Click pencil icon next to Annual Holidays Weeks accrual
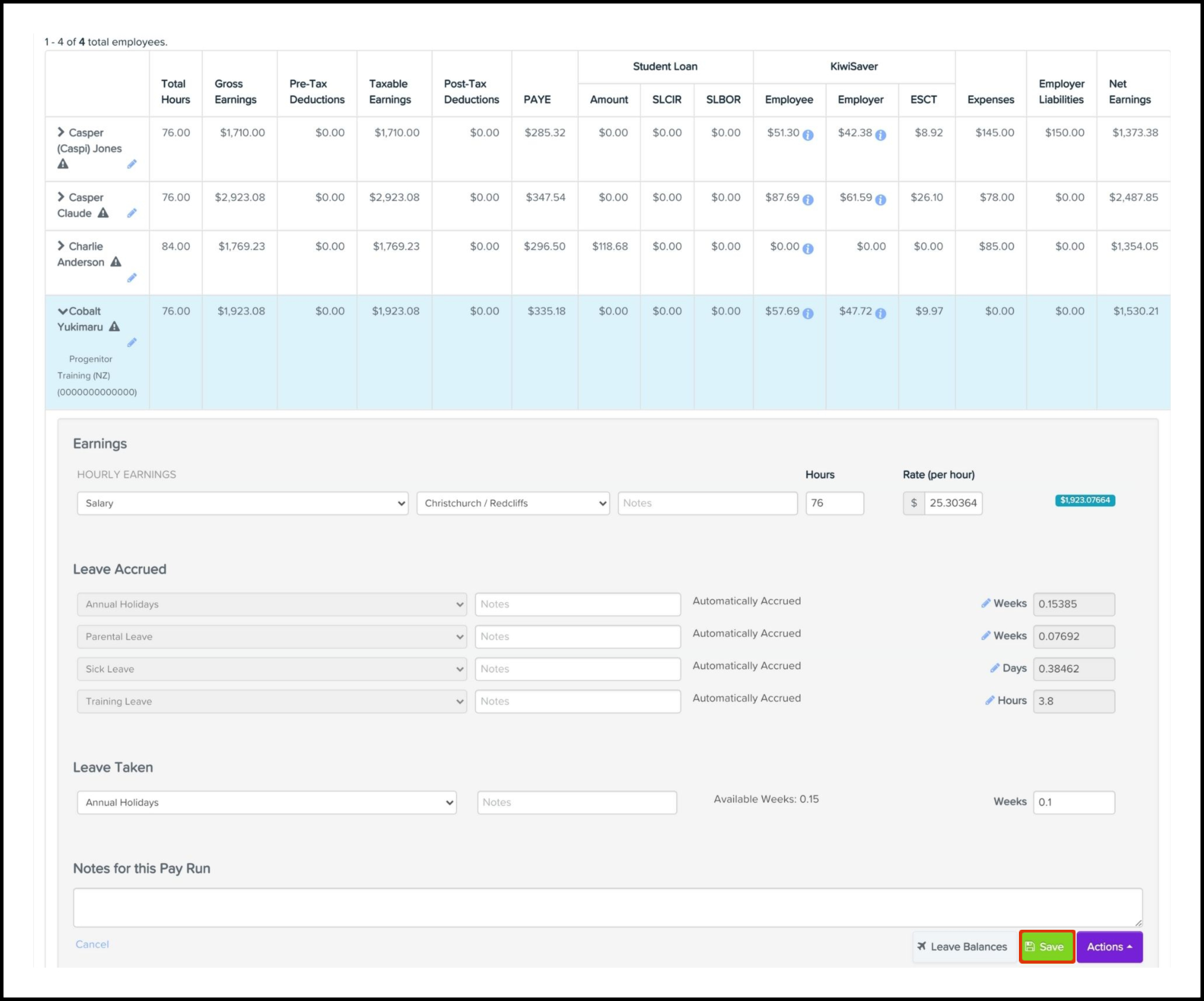 [x=986, y=603]
